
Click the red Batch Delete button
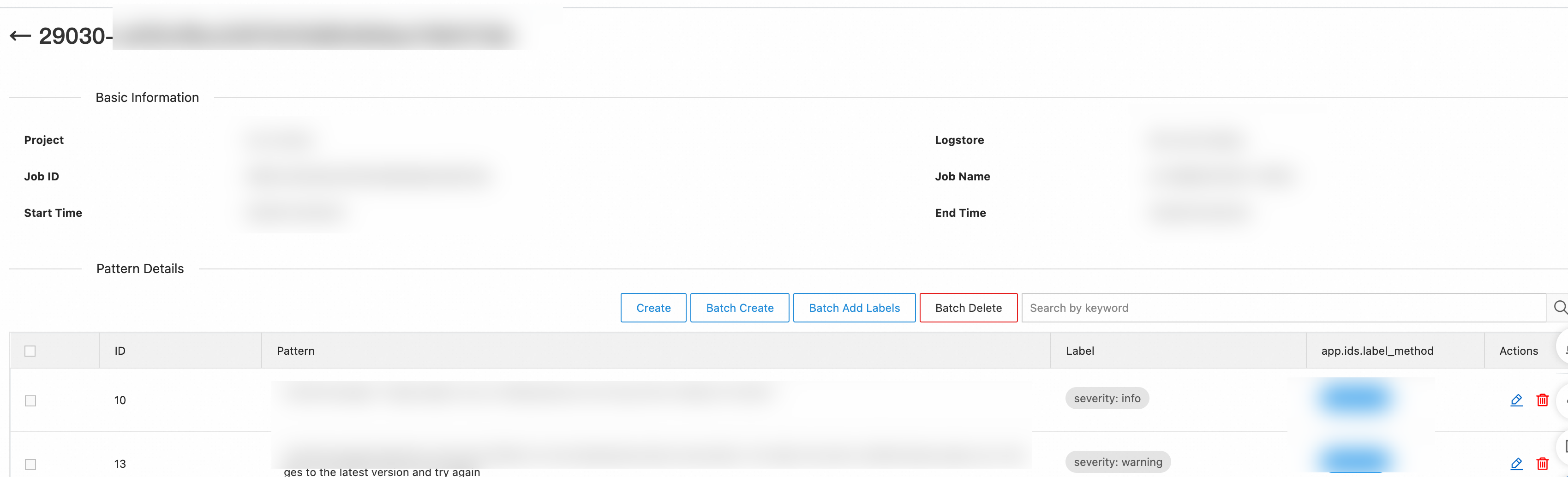[x=969, y=308]
